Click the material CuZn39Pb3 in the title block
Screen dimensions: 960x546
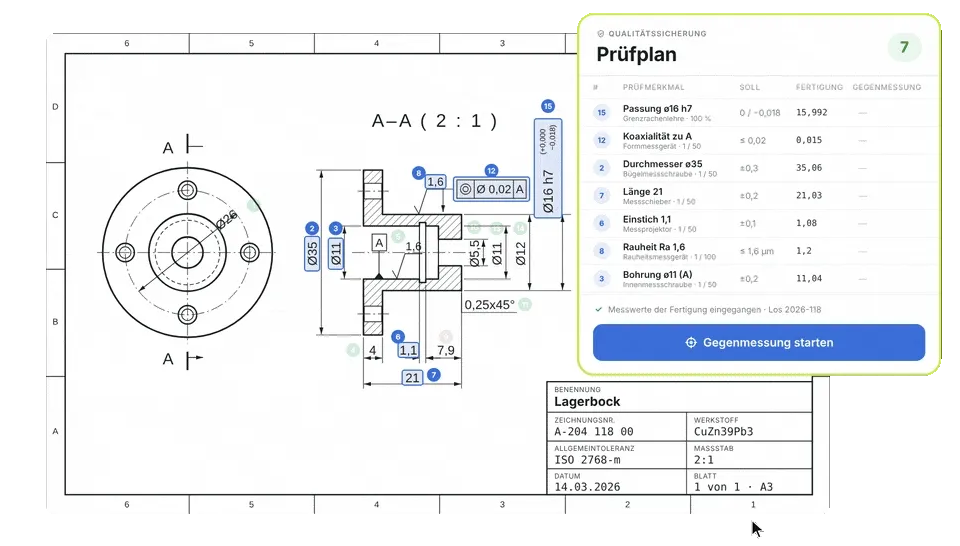coord(724,432)
